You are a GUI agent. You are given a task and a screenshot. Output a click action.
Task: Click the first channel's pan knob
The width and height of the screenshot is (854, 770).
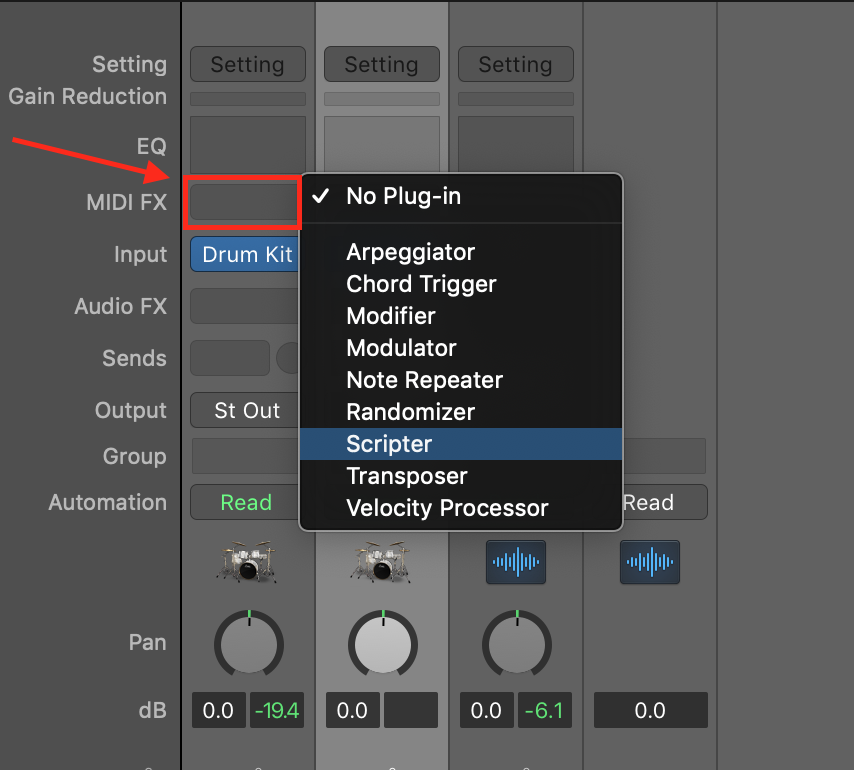coord(249,644)
